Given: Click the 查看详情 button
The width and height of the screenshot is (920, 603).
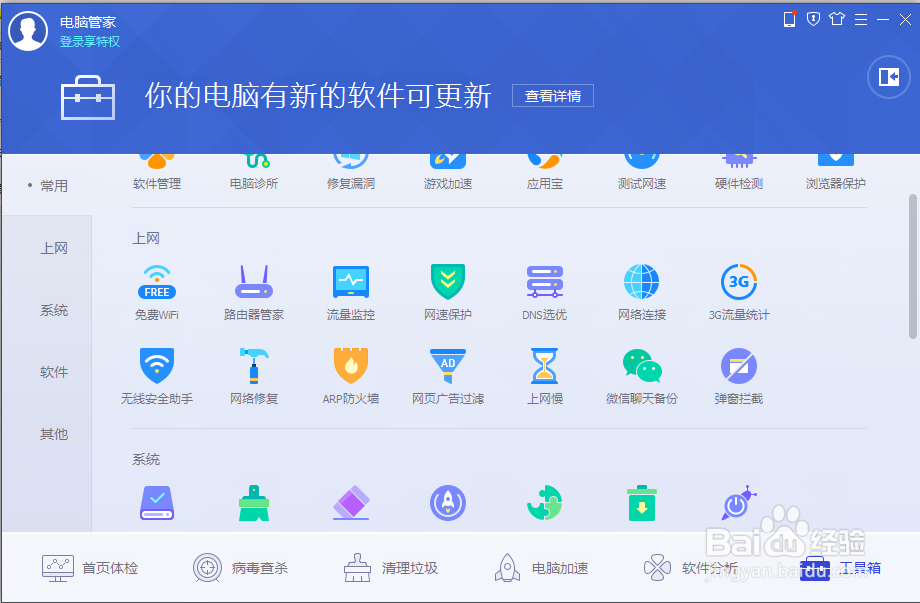Looking at the screenshot, I should (x=553, y=96).
